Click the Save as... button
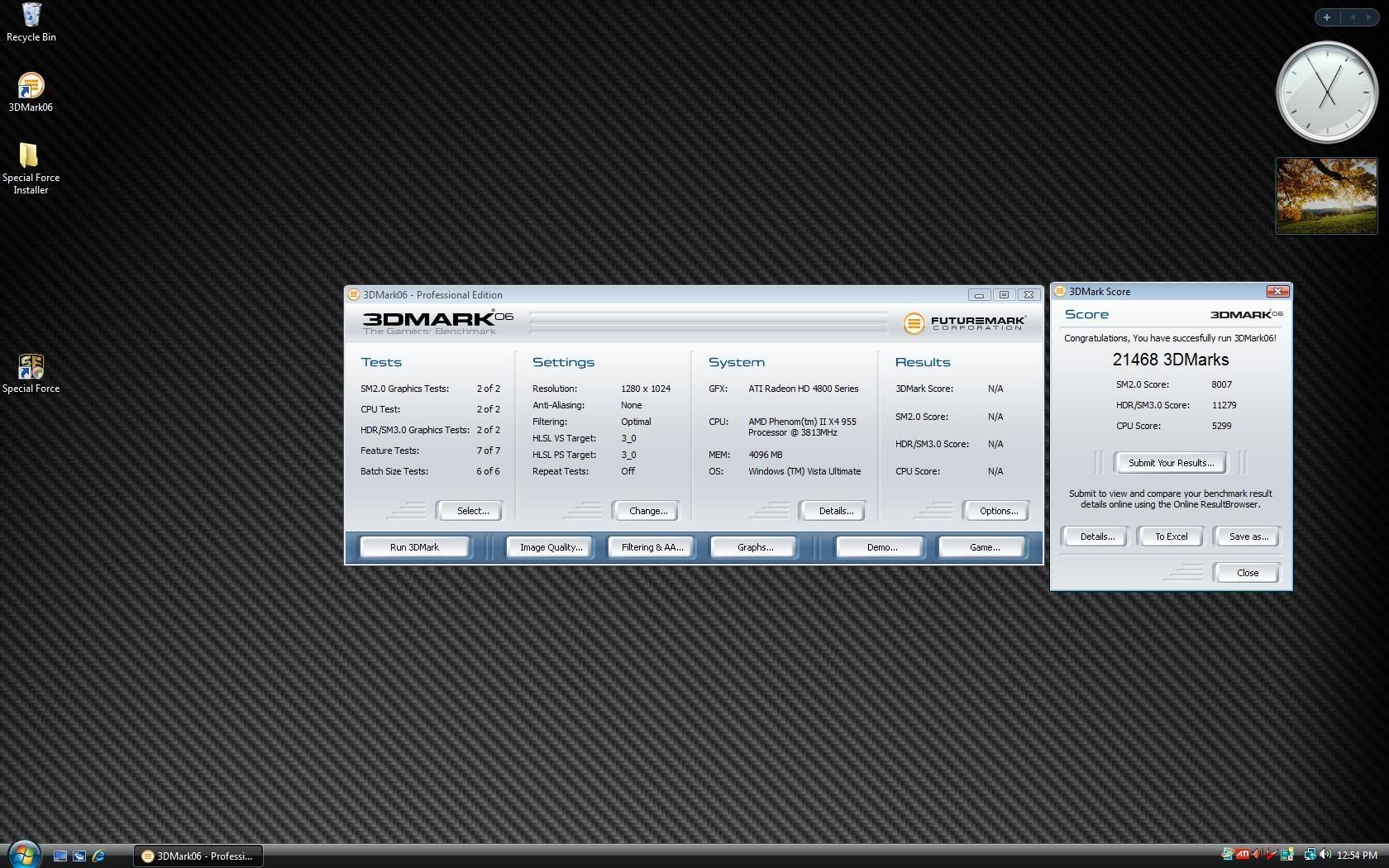The height and width of the screenshot is (868, 1389). pyautogui.click(x=1248, y=537)
